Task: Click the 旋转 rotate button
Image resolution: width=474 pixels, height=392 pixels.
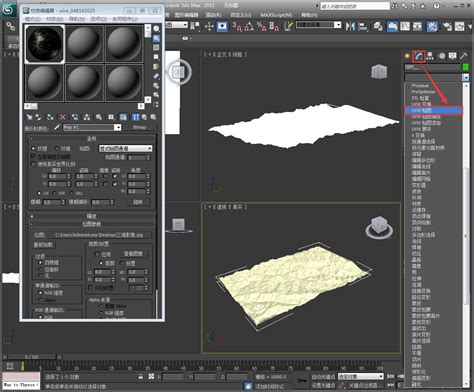Action: point(138,202)
